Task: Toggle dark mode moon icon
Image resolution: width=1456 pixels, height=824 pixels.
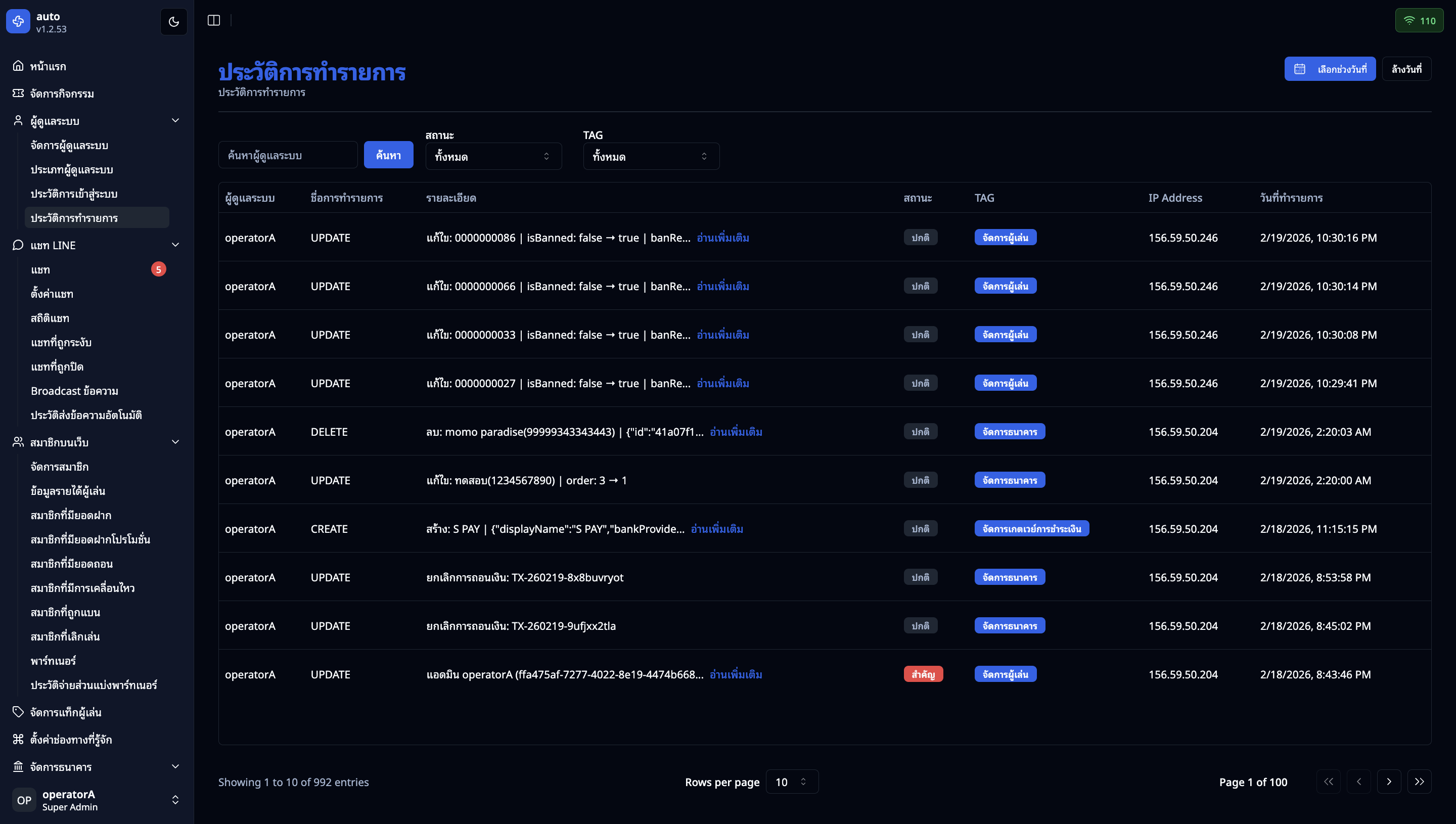Action: pyautogui.click(x=174, y=22)
